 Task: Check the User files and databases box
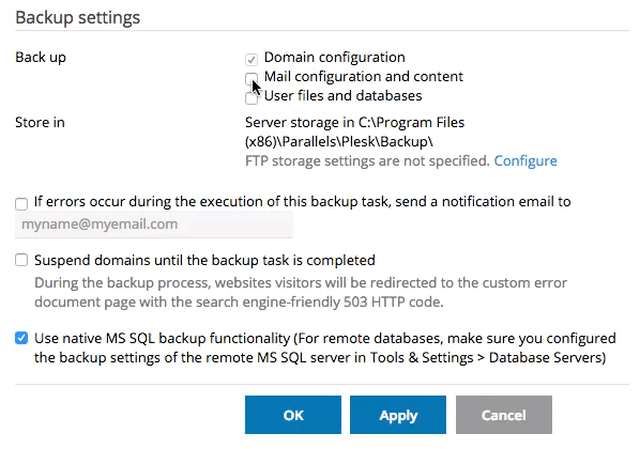pos(251,98)
